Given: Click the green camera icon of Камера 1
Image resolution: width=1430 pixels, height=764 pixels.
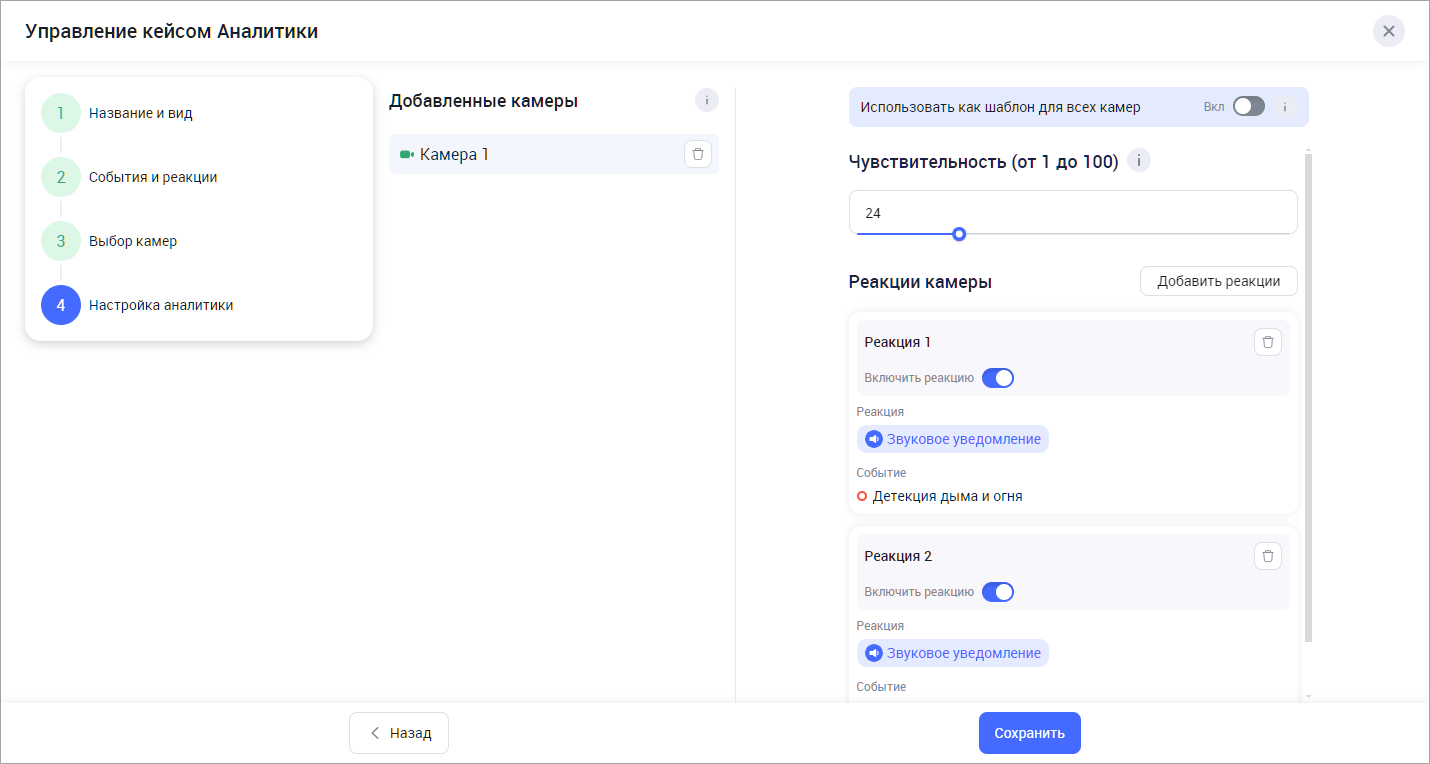Looking at the screenshot, I should (x=406, y=155).
